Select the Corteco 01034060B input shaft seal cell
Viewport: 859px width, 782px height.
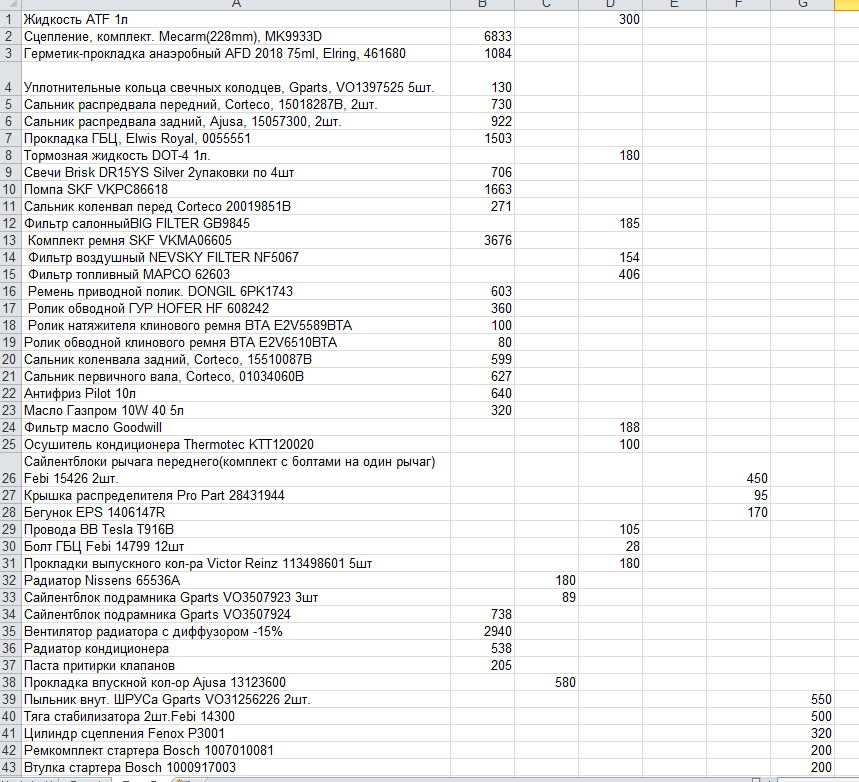(236, 376)
